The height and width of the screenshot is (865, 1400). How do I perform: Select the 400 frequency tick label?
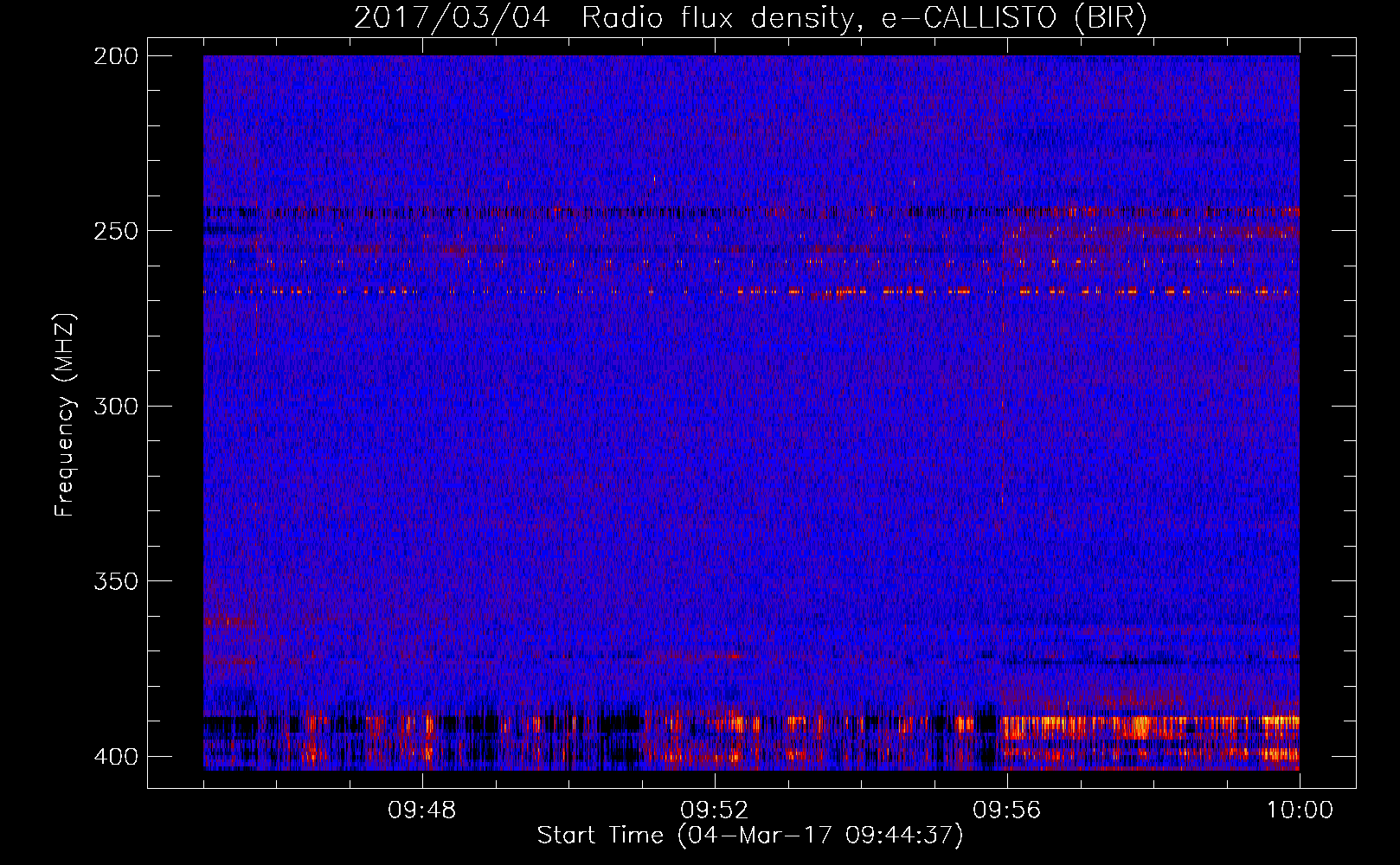pos(115,757)
